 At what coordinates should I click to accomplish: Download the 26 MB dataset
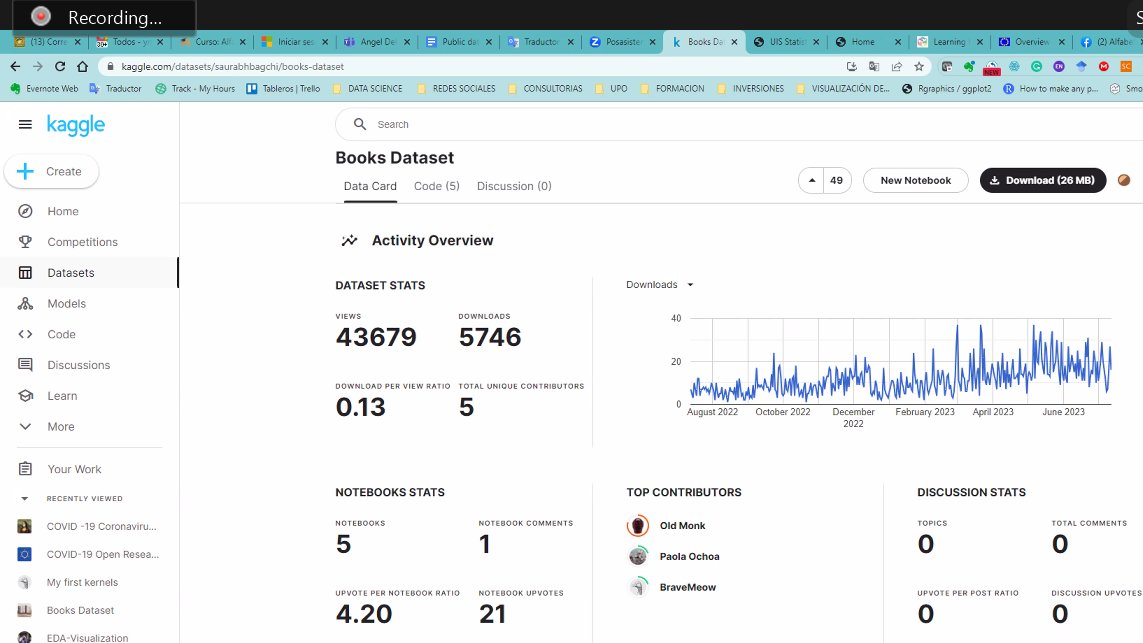pyautogui.click(x=1042, y=180)
